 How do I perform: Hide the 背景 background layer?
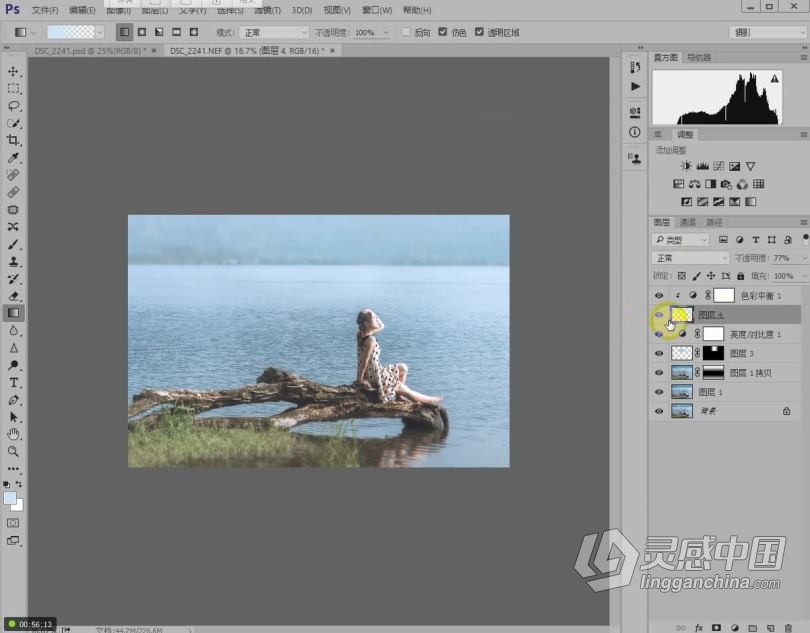pyautogui.click(x=659, y=411)
